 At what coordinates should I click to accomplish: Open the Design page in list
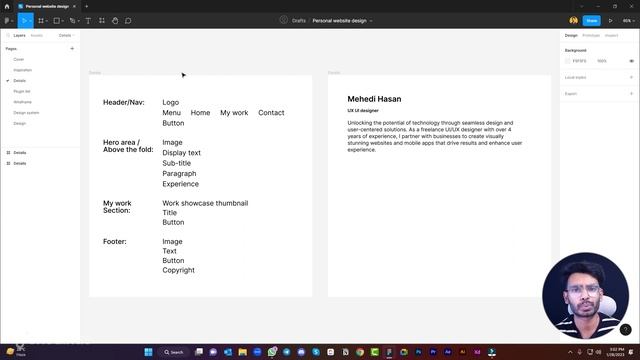coord(20,123)
